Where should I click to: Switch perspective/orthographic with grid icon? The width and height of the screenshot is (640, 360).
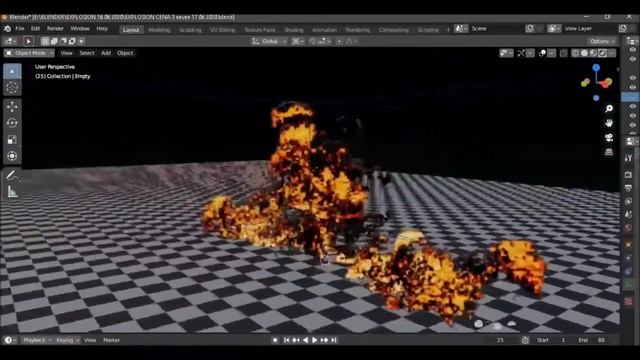(x=609, y=152)
